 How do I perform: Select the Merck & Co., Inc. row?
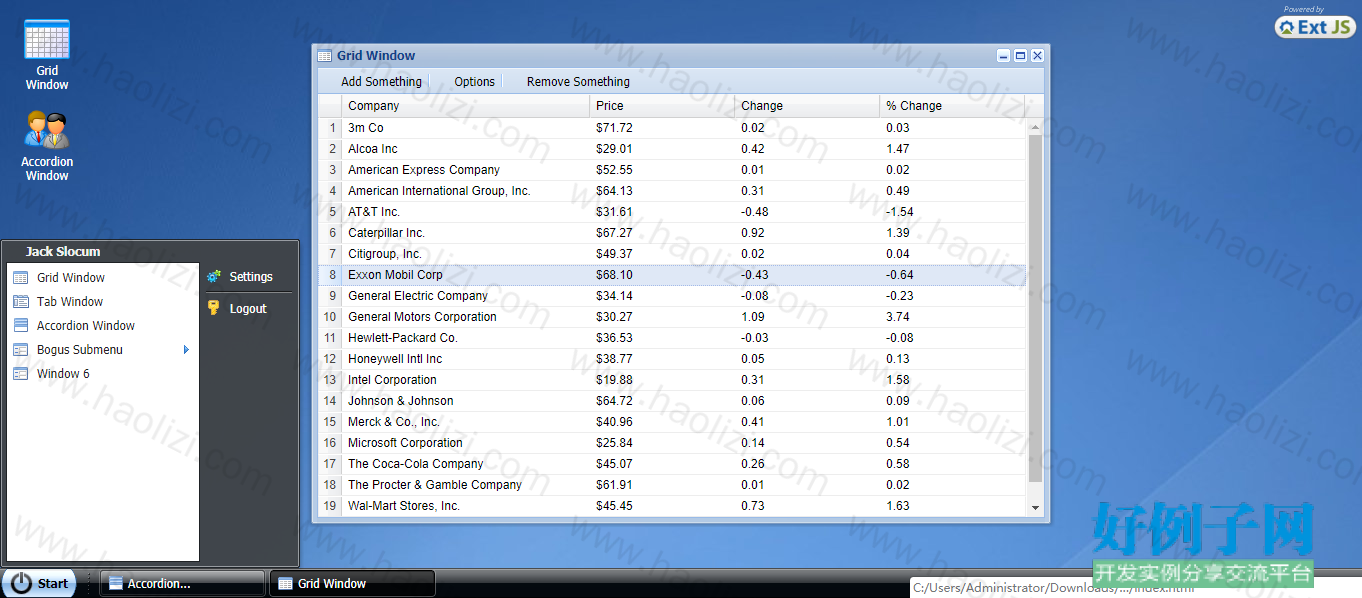(672, 422)
